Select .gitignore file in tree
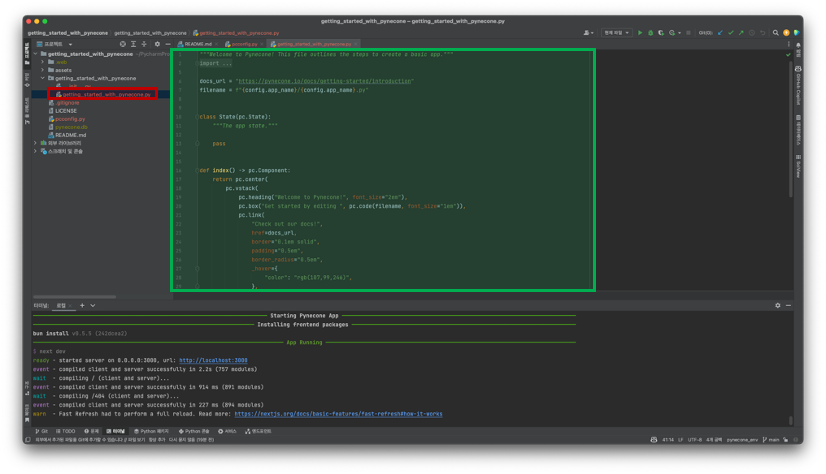 64,103
